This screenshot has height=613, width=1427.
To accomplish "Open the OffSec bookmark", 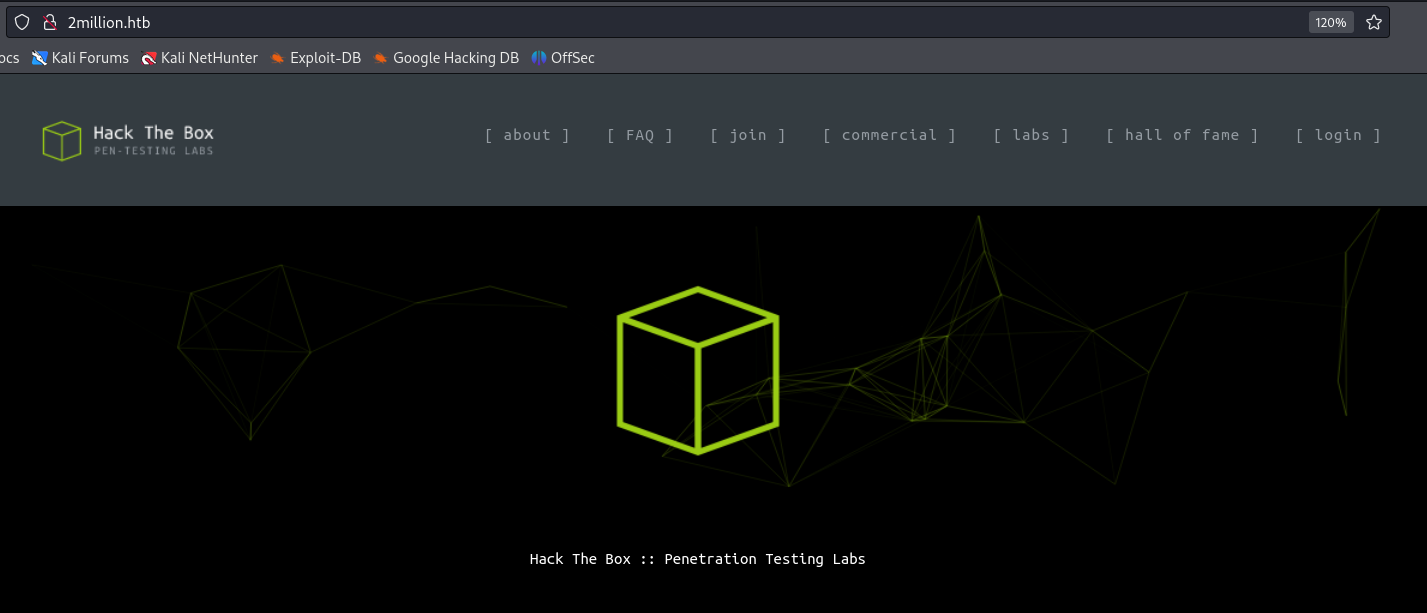I will 563,58.
